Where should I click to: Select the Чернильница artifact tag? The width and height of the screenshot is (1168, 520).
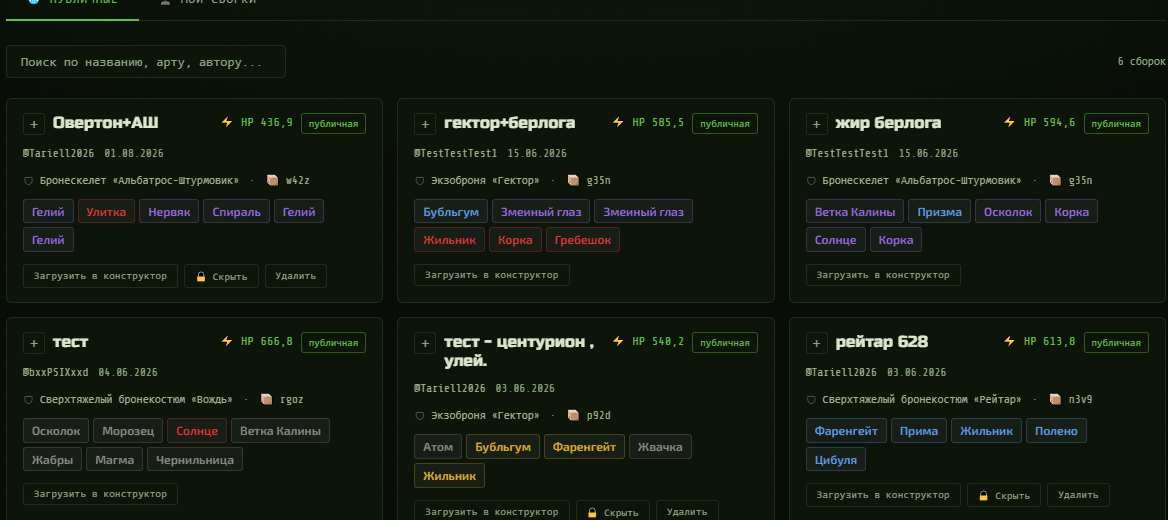tap(195, 460)
